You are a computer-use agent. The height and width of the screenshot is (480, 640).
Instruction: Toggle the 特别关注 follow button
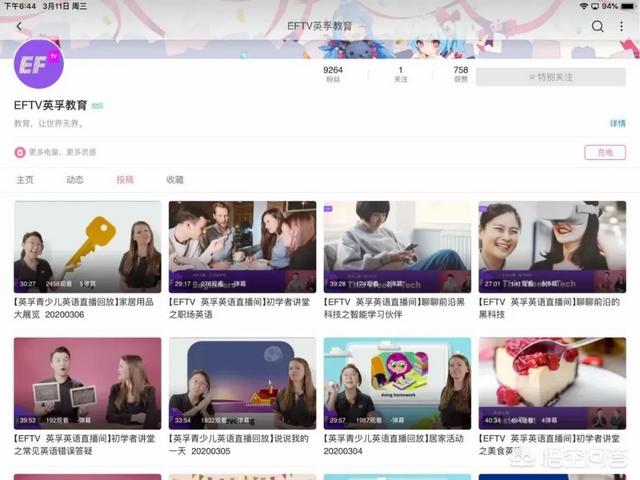point(550,76)
